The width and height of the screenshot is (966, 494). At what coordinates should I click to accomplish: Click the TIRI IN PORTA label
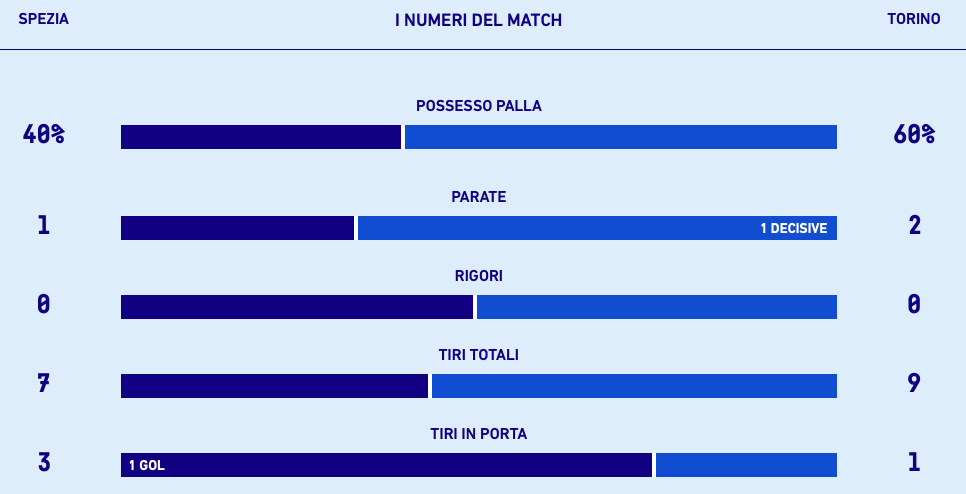[x=478, y=434]
